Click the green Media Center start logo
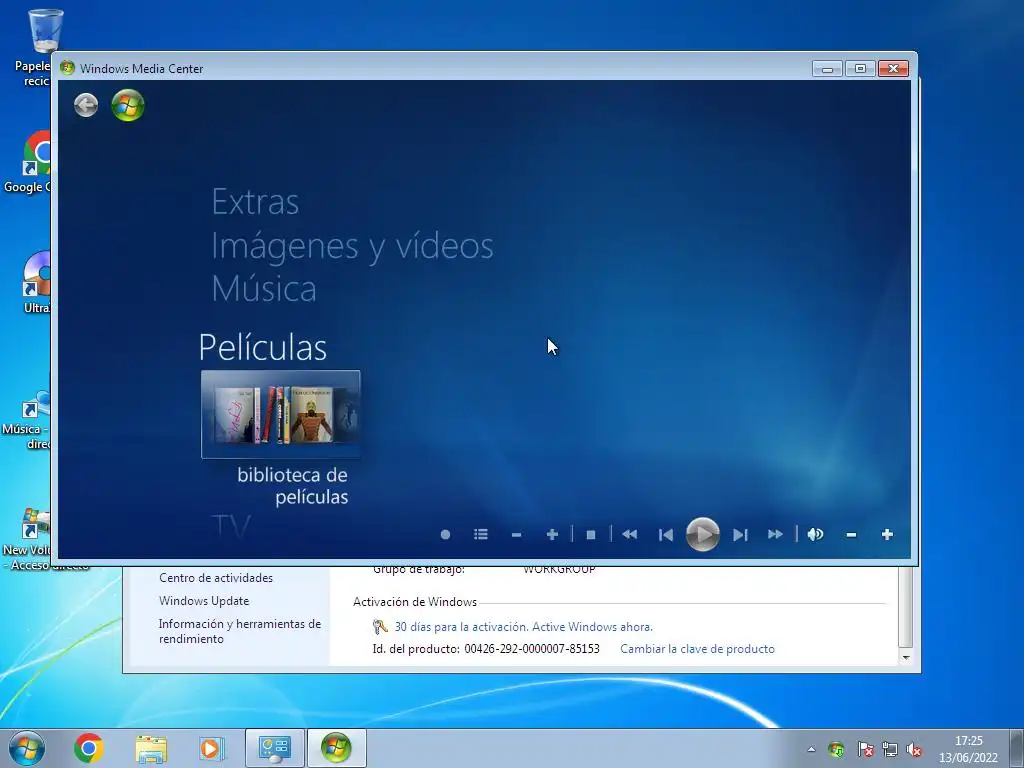Image resolution: width=1024 pixels, height=768 pixels. (x=128, y=105)
